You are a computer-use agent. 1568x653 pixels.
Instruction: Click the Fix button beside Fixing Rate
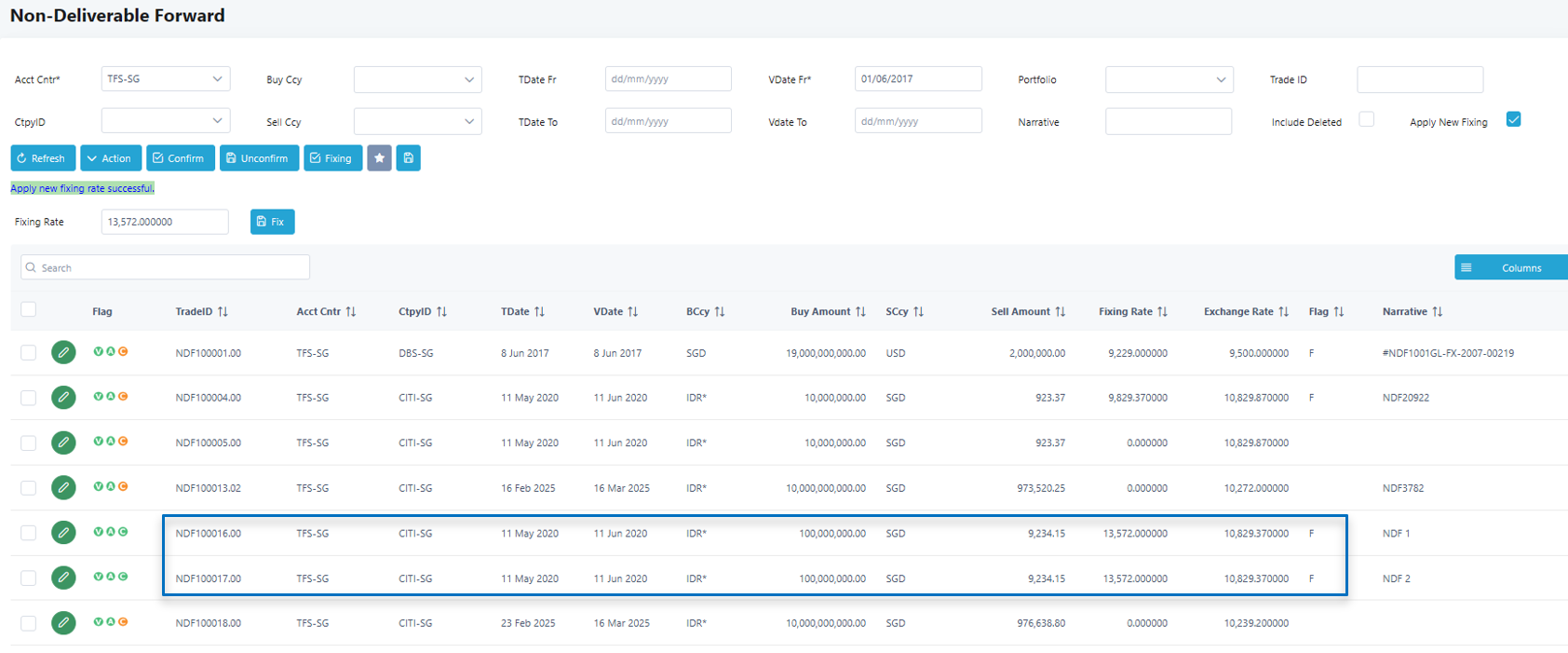pyautogui.click(x=272, y=222)
